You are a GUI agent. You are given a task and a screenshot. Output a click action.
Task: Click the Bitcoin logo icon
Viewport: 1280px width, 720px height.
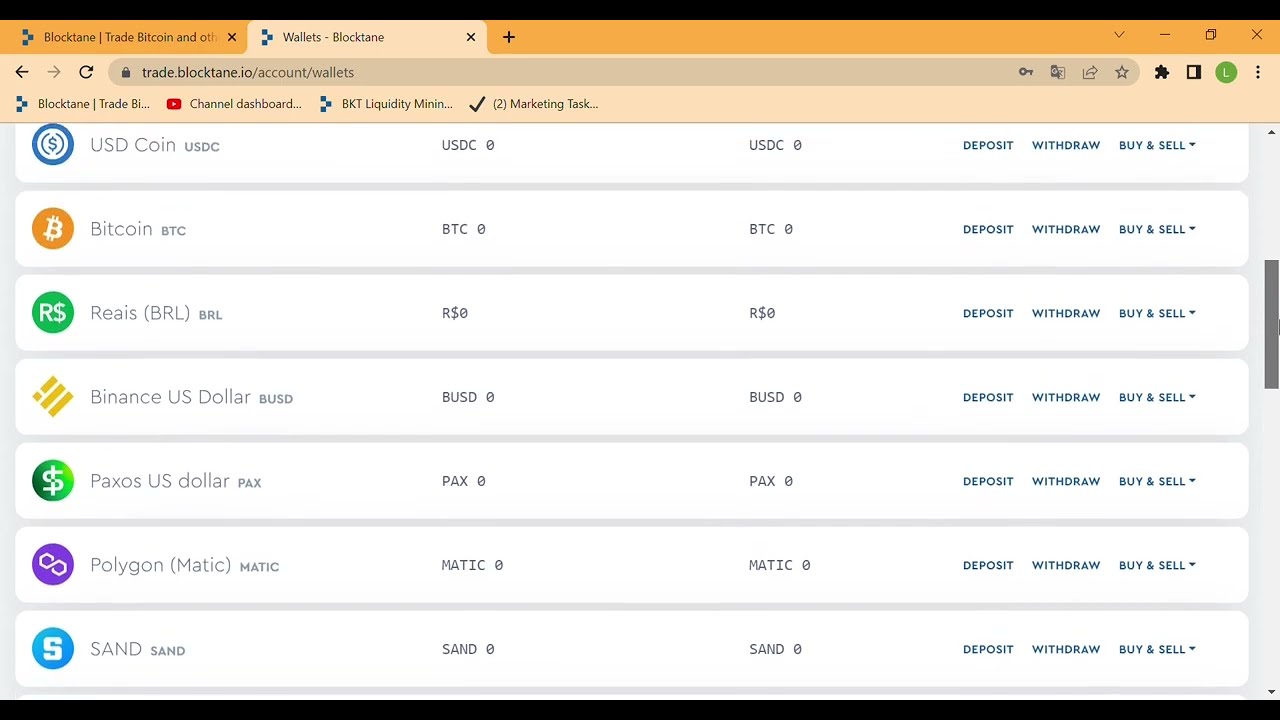click(x=53, y=229)
